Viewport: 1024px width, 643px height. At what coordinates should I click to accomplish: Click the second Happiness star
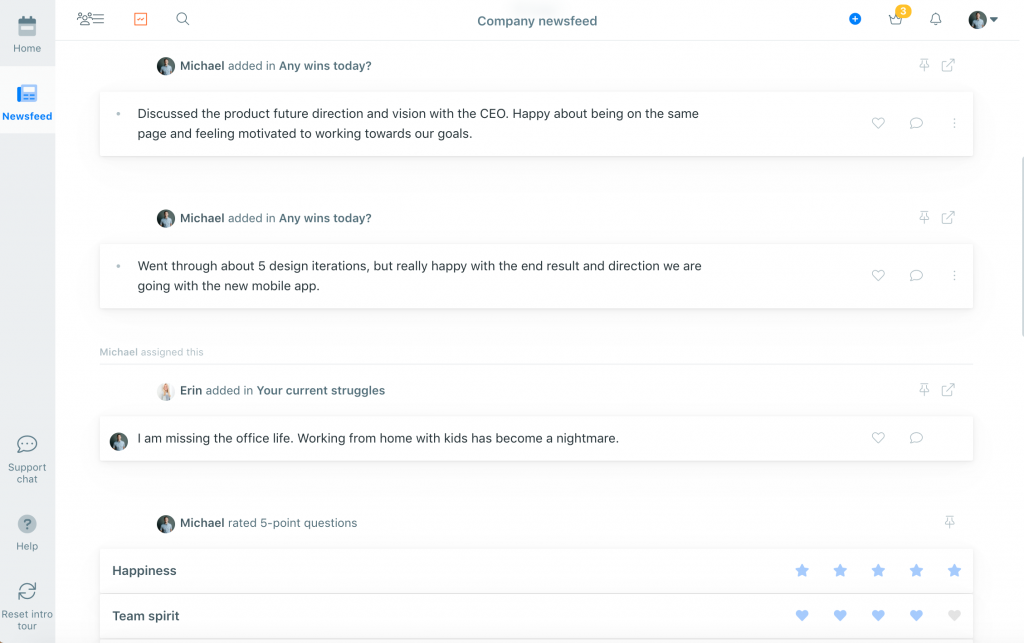coord(840,571)
